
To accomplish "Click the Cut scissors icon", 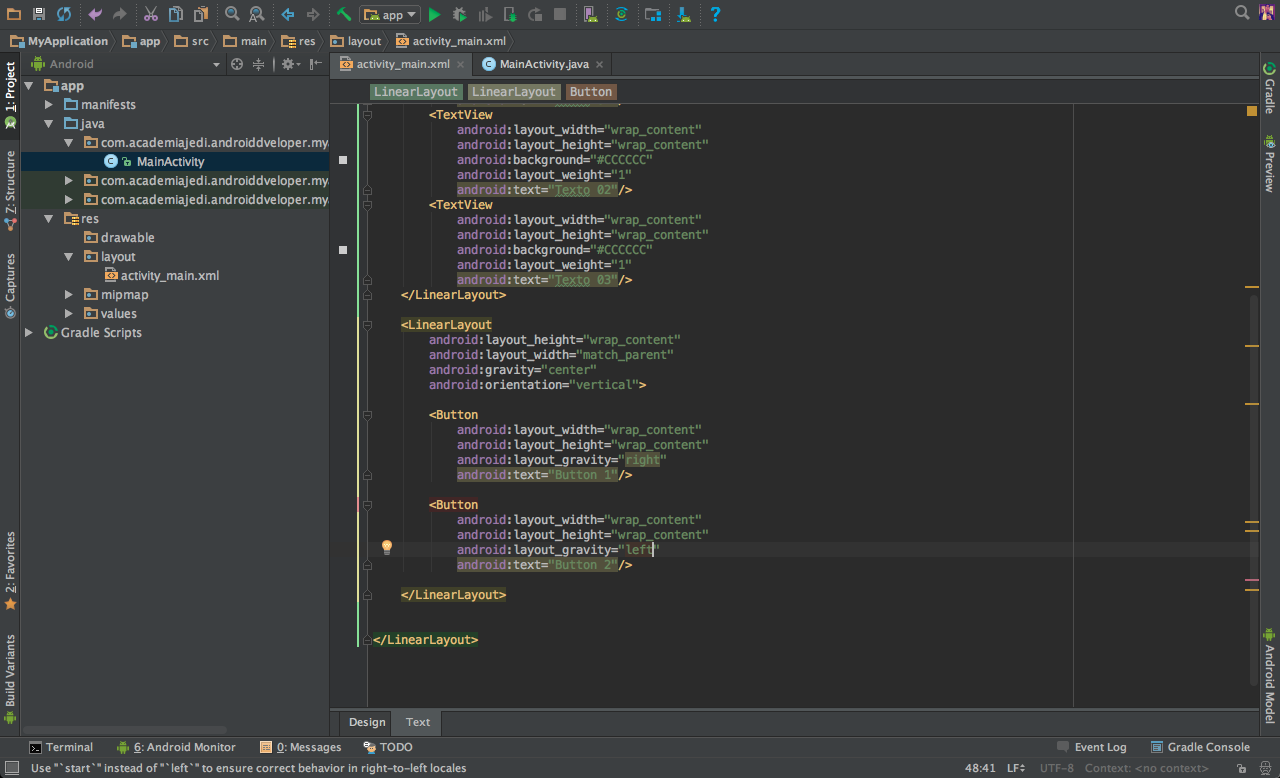I will point(150,14).
